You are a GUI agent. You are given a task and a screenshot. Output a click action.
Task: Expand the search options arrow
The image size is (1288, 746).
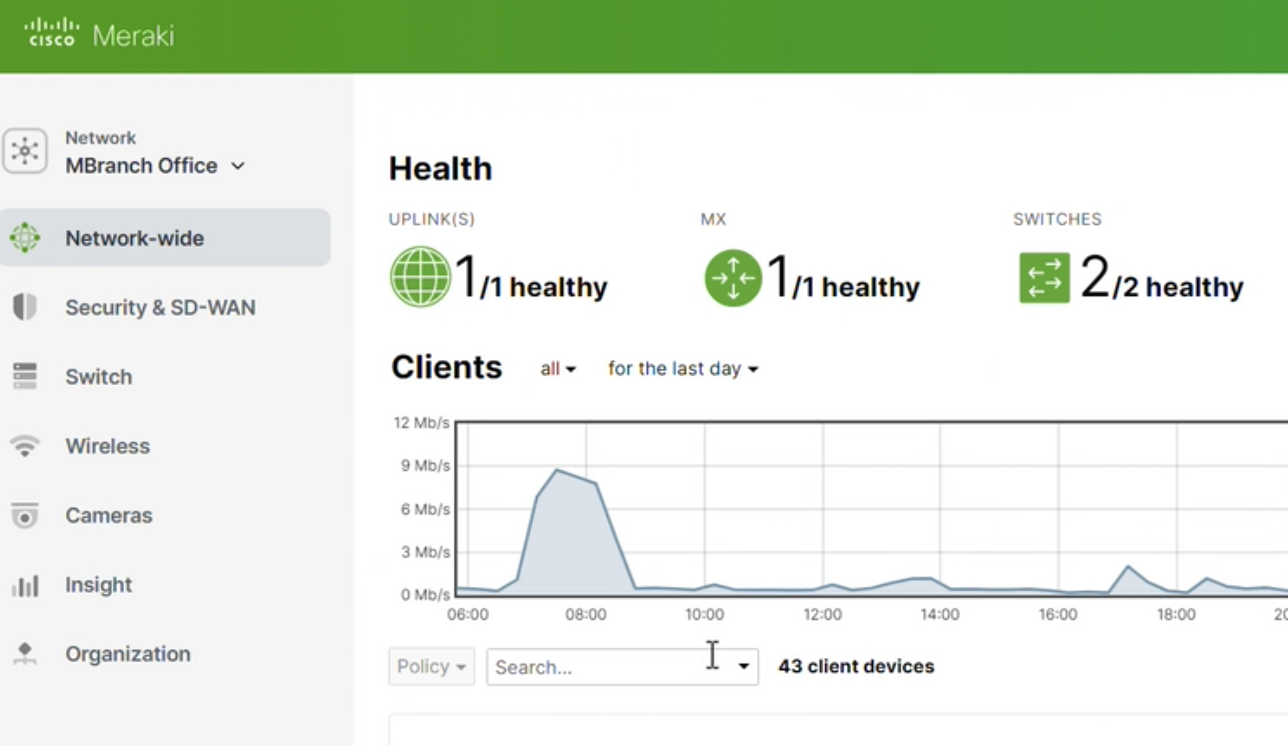click(x=744, y=666)
